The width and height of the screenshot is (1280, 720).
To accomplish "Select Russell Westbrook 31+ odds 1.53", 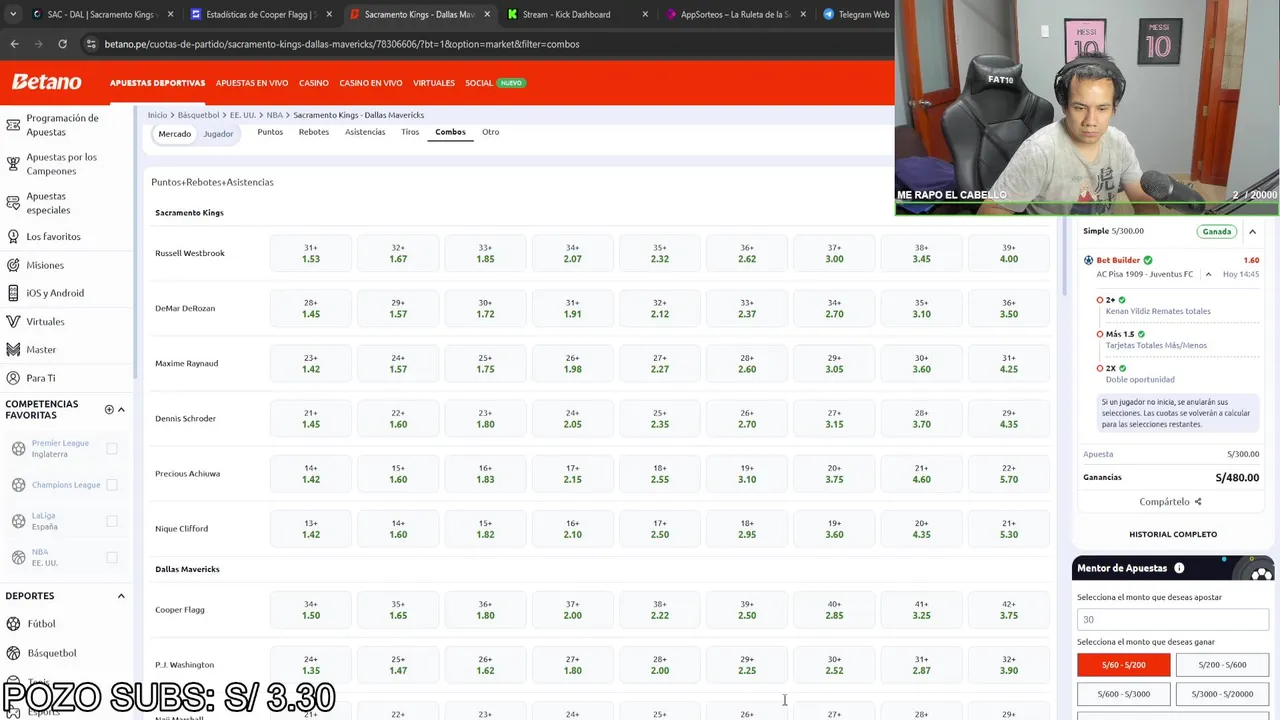I will pos(311,253).
